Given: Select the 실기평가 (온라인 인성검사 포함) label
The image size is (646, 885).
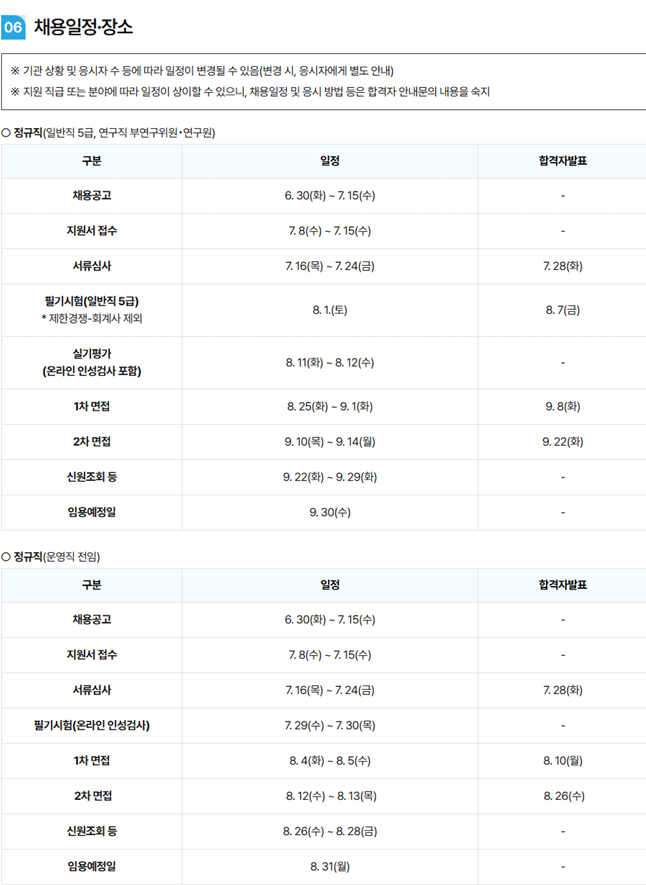Looking at the screenshot, I should 91,362.
